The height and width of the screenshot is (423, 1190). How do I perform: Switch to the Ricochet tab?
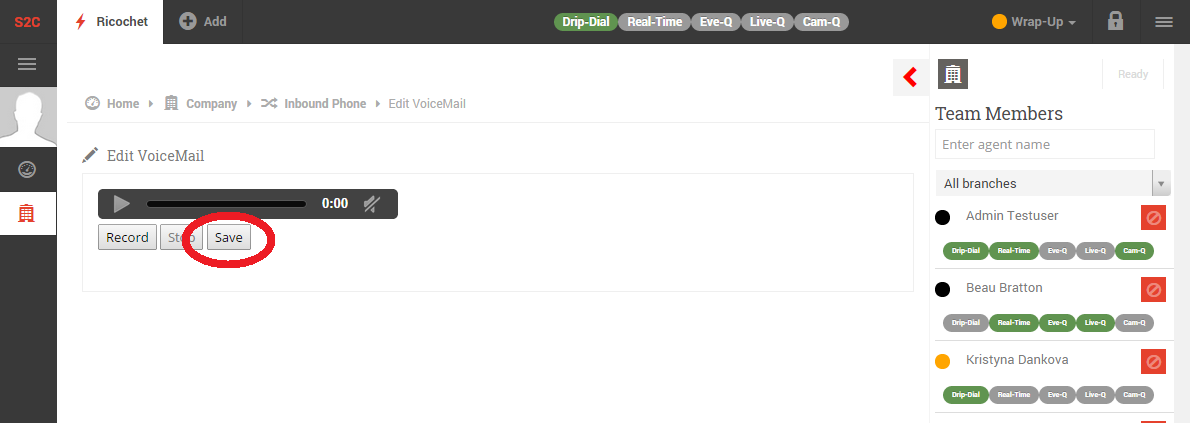click(109, 21)
